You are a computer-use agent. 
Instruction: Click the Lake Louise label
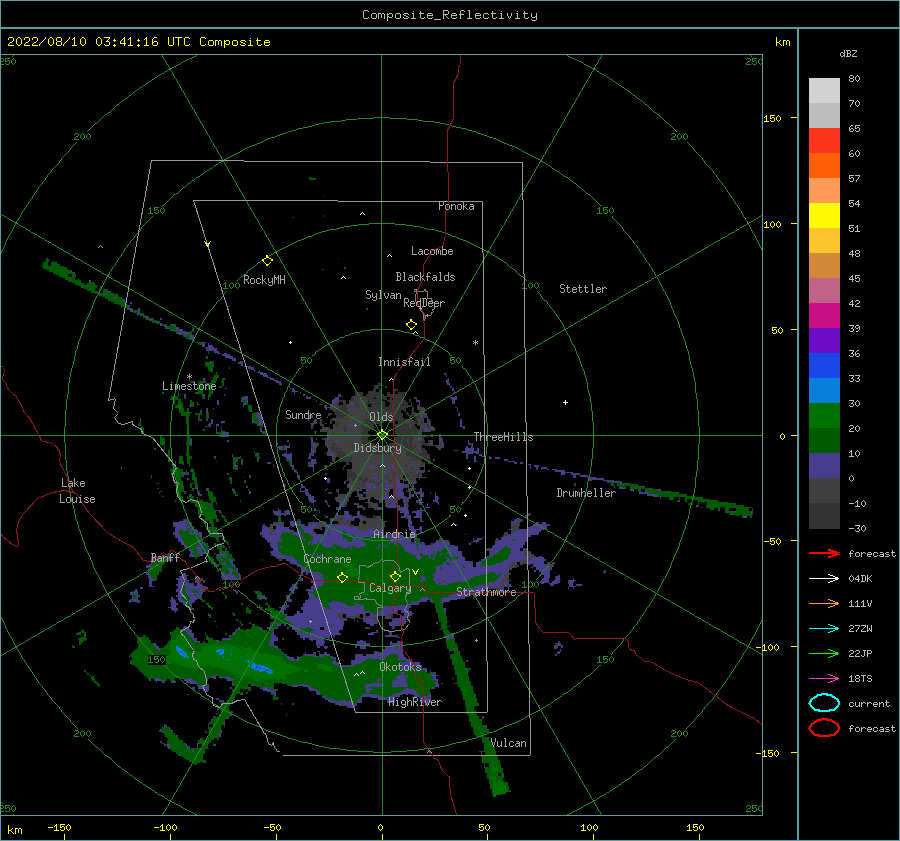77,491
